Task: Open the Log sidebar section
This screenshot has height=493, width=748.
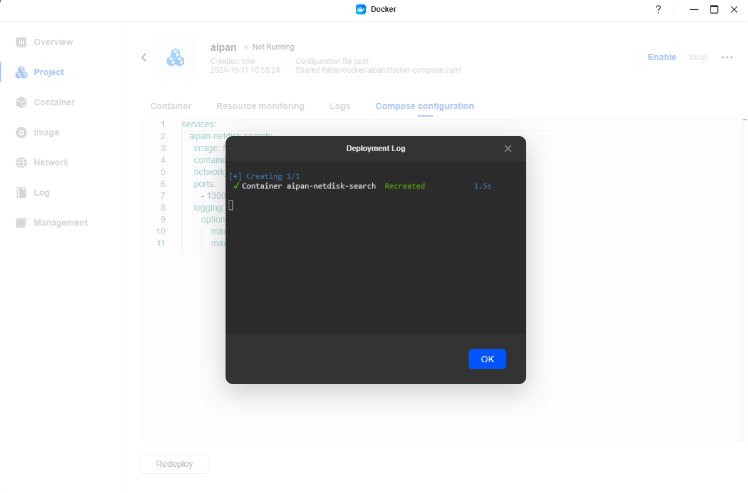Action: (x=42, y=192)
